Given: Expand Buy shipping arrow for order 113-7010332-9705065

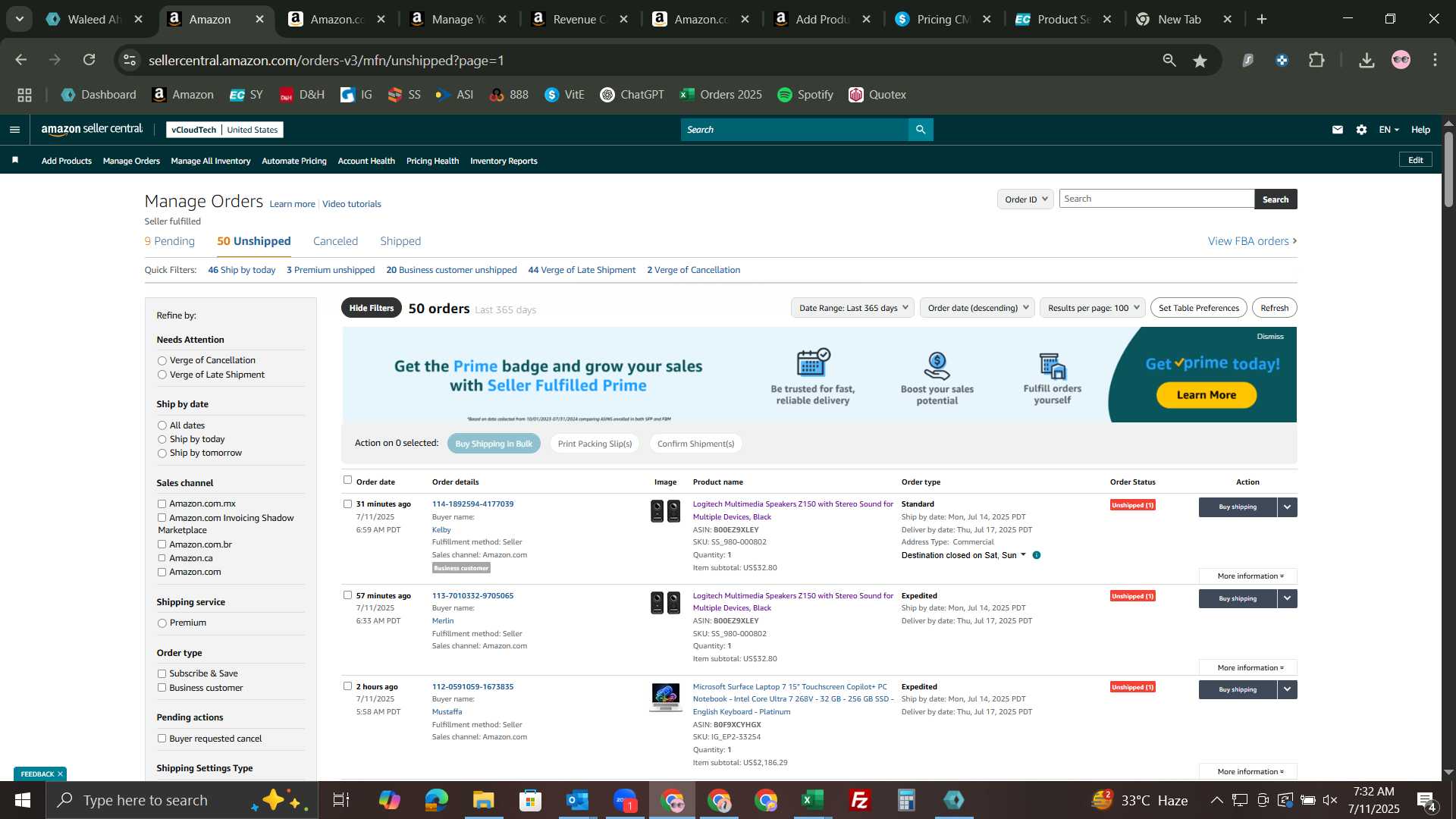Looking at the screenshot, I should tap(1287, 598).
